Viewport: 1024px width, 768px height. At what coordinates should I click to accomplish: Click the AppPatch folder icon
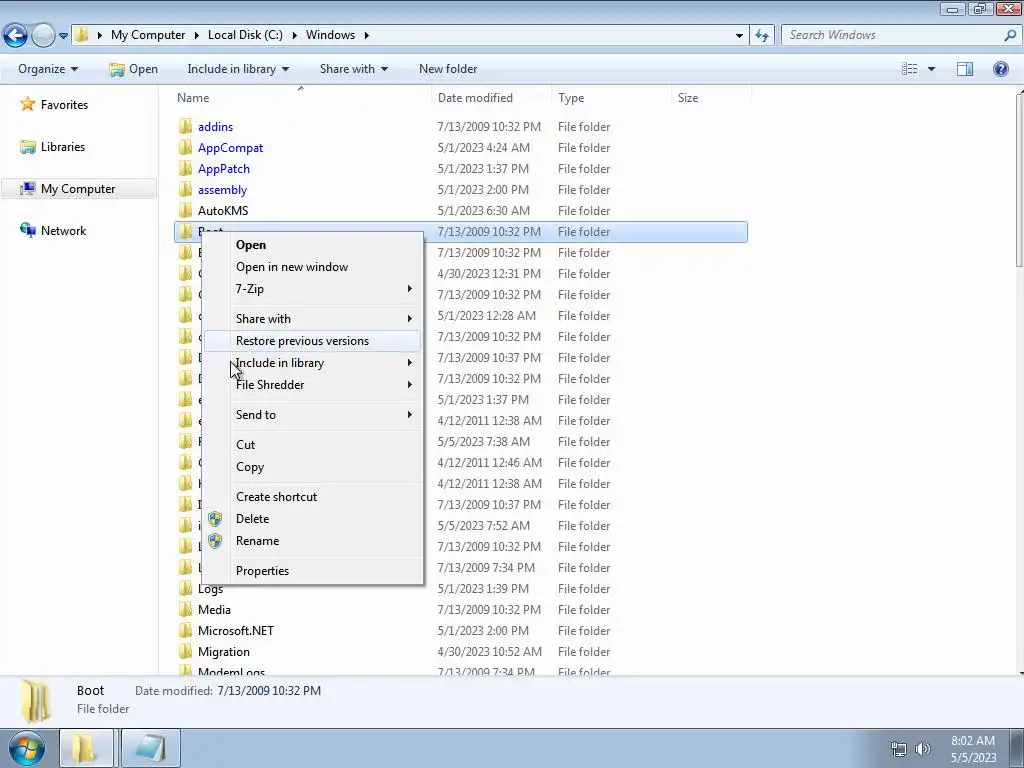(185, 168)
